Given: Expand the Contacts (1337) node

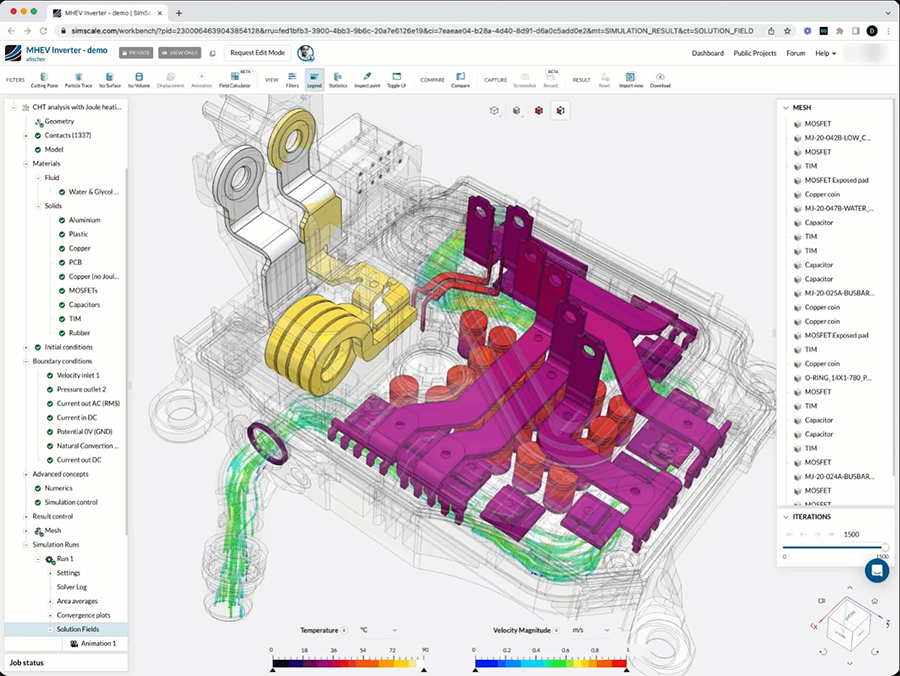Looking at the screenshot, I should (26, 135).
